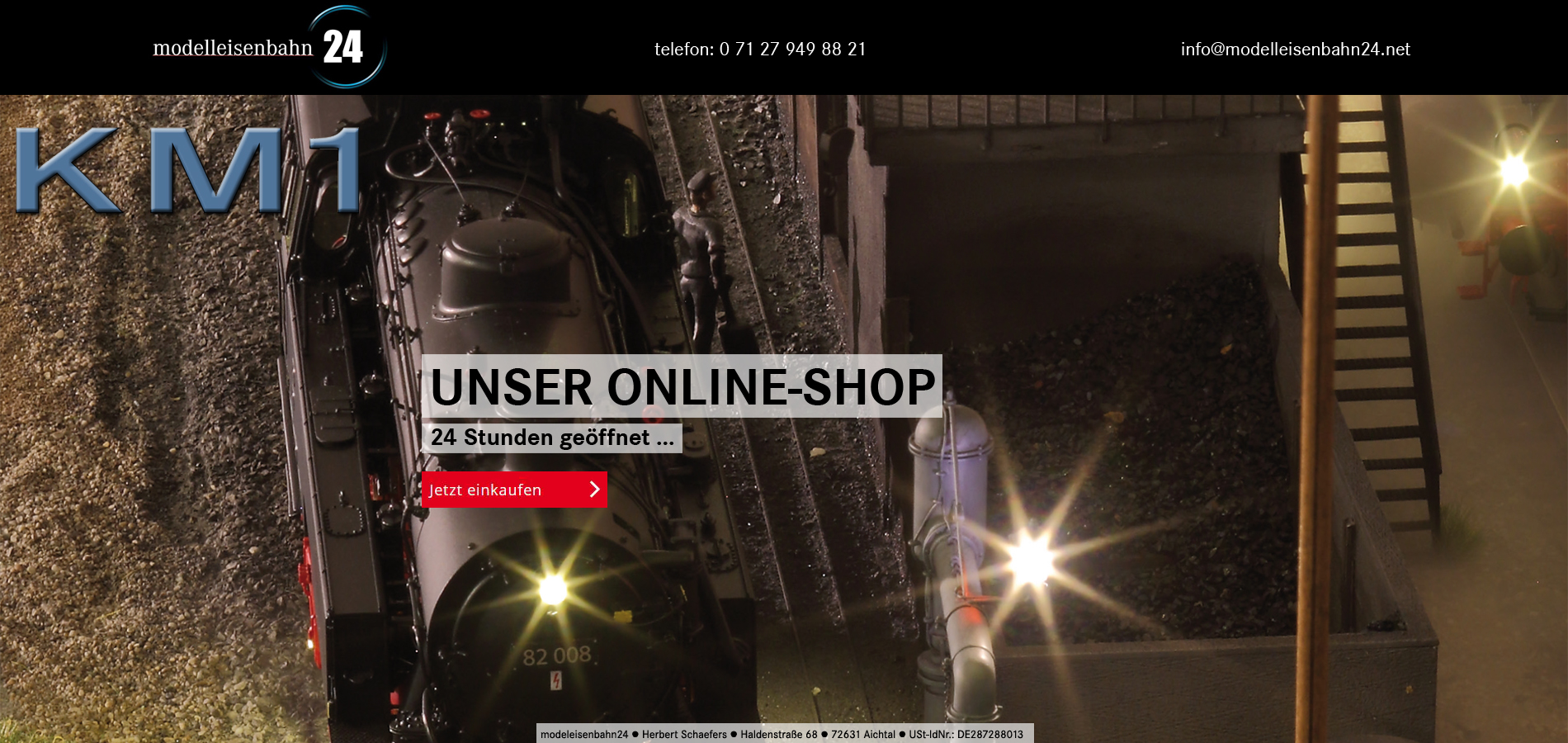Click modeleisenbahn24 name in footer bar
This screenshot has width=1568, height=743.
coord(584,735)
